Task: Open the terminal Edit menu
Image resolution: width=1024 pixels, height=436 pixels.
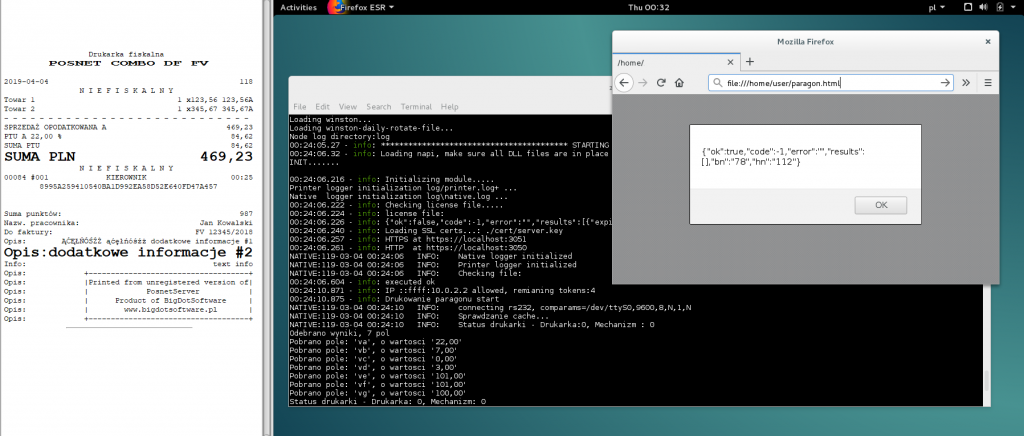Action: coord(323,106)
